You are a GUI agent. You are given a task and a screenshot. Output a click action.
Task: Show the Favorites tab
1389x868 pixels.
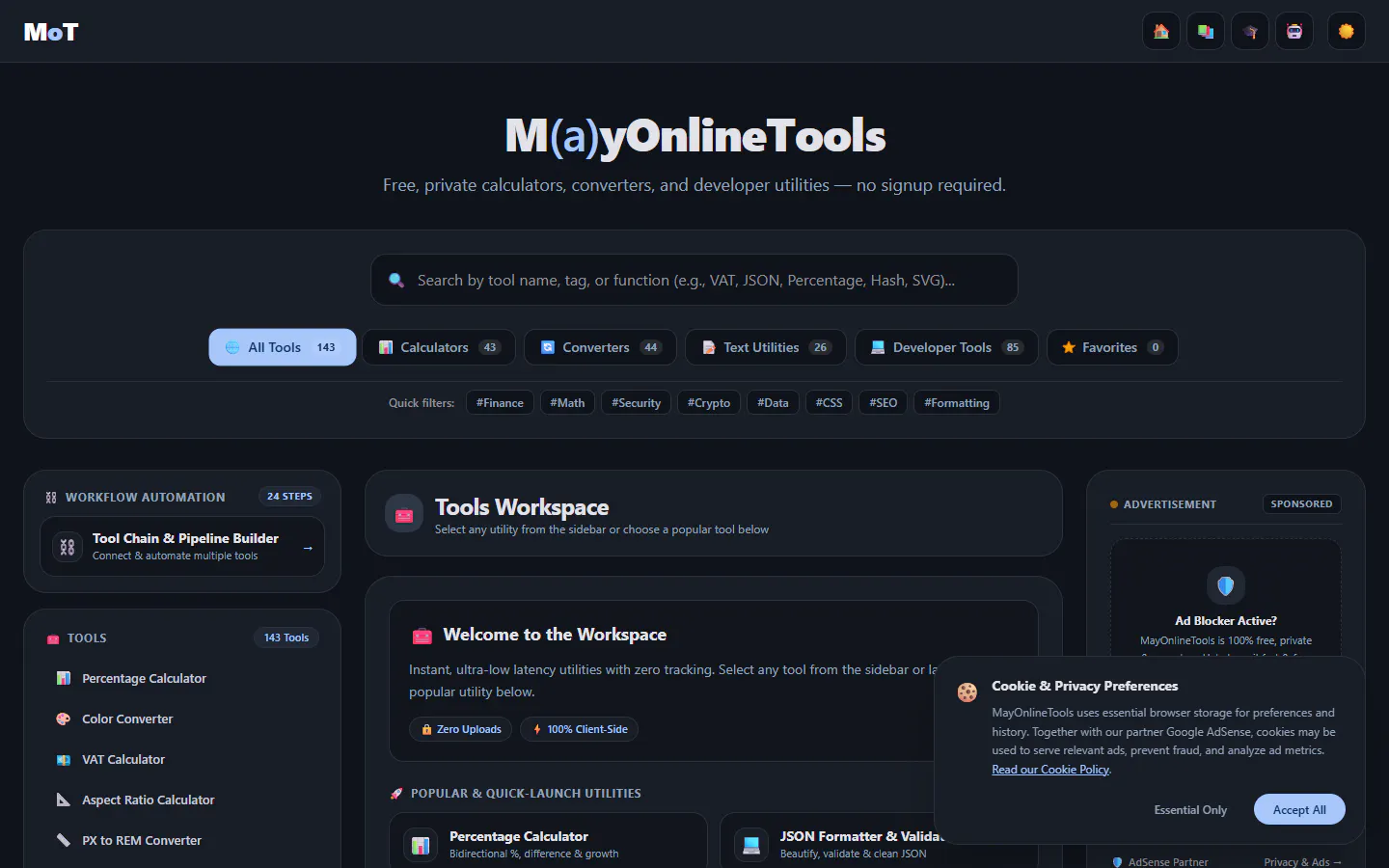point(1112,347)
